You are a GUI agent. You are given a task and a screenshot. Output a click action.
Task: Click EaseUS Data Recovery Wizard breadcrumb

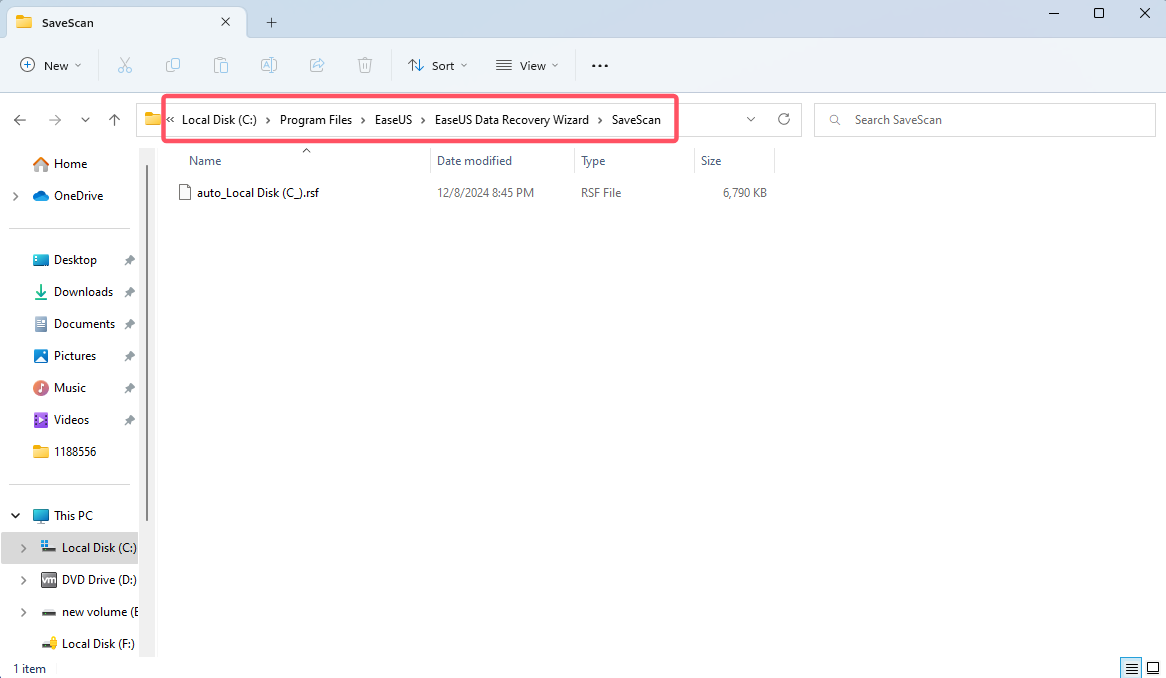point(512,120)
